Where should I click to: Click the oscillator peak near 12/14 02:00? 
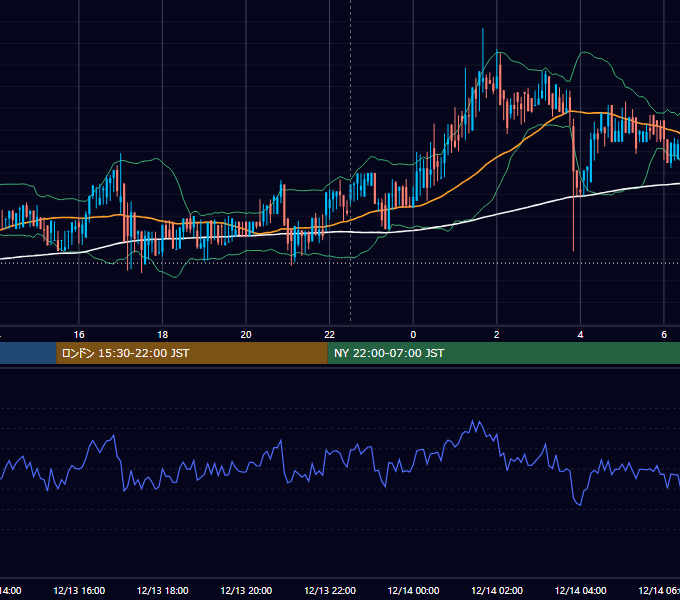(473, 421)
